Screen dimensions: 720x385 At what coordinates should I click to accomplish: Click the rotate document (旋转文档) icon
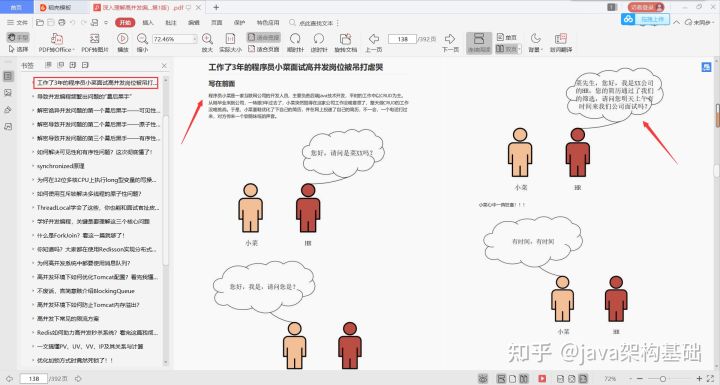click(345, 39)
